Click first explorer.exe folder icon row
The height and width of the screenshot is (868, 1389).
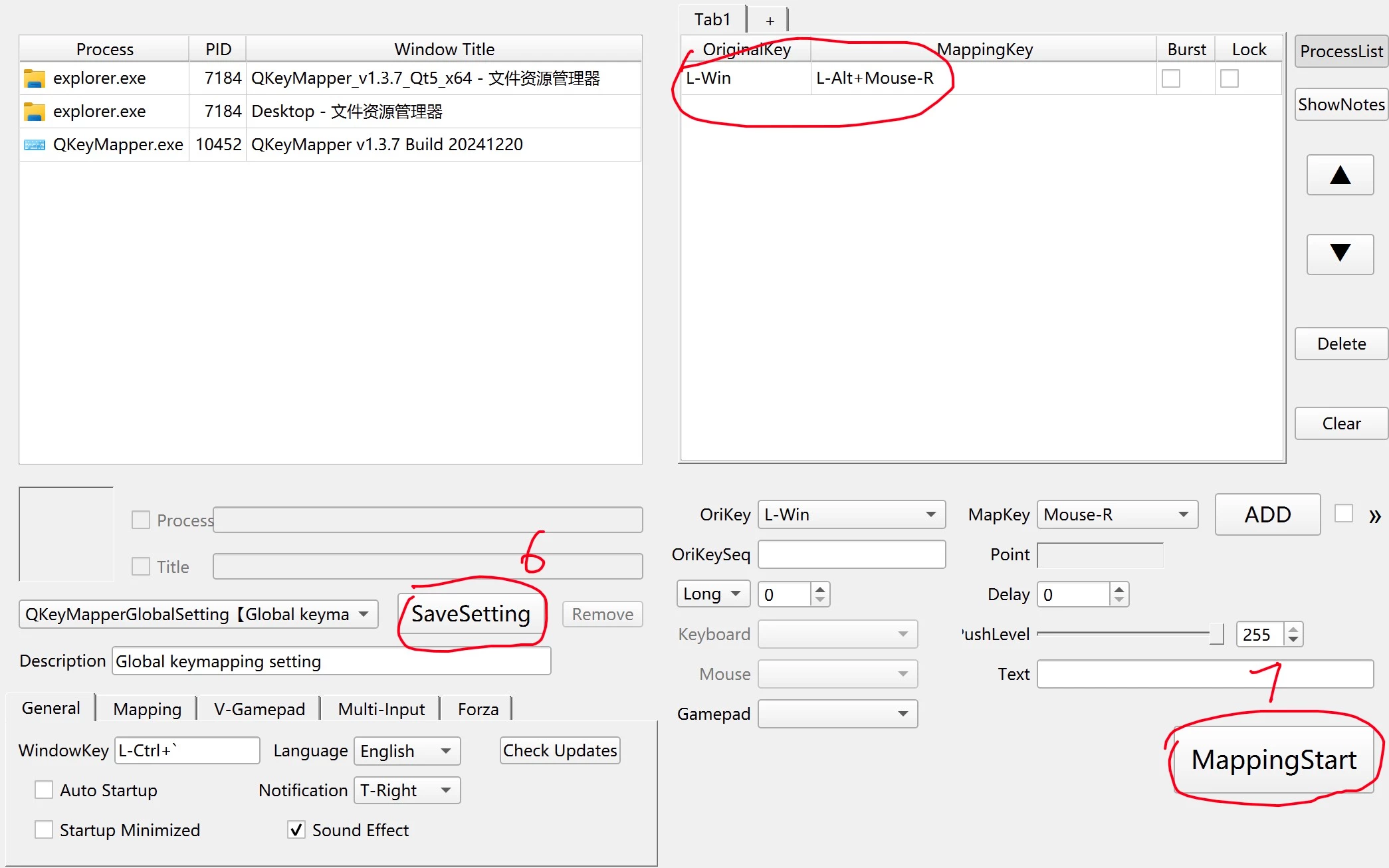35,78
